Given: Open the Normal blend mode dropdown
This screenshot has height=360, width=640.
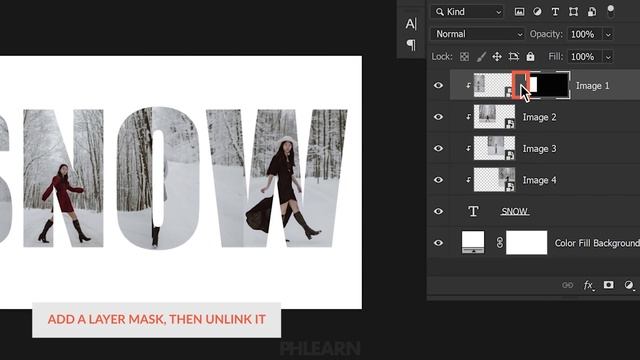Looking at the screenshot, I should (x=478, y=34).
